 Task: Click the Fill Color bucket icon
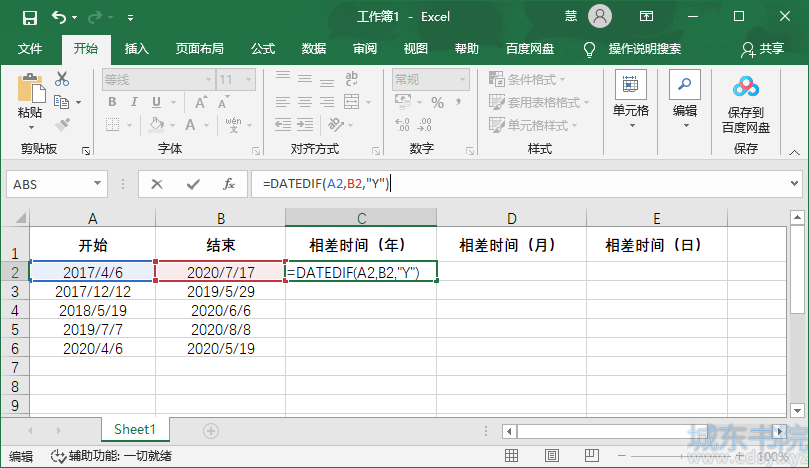click(x=157, y=124)
